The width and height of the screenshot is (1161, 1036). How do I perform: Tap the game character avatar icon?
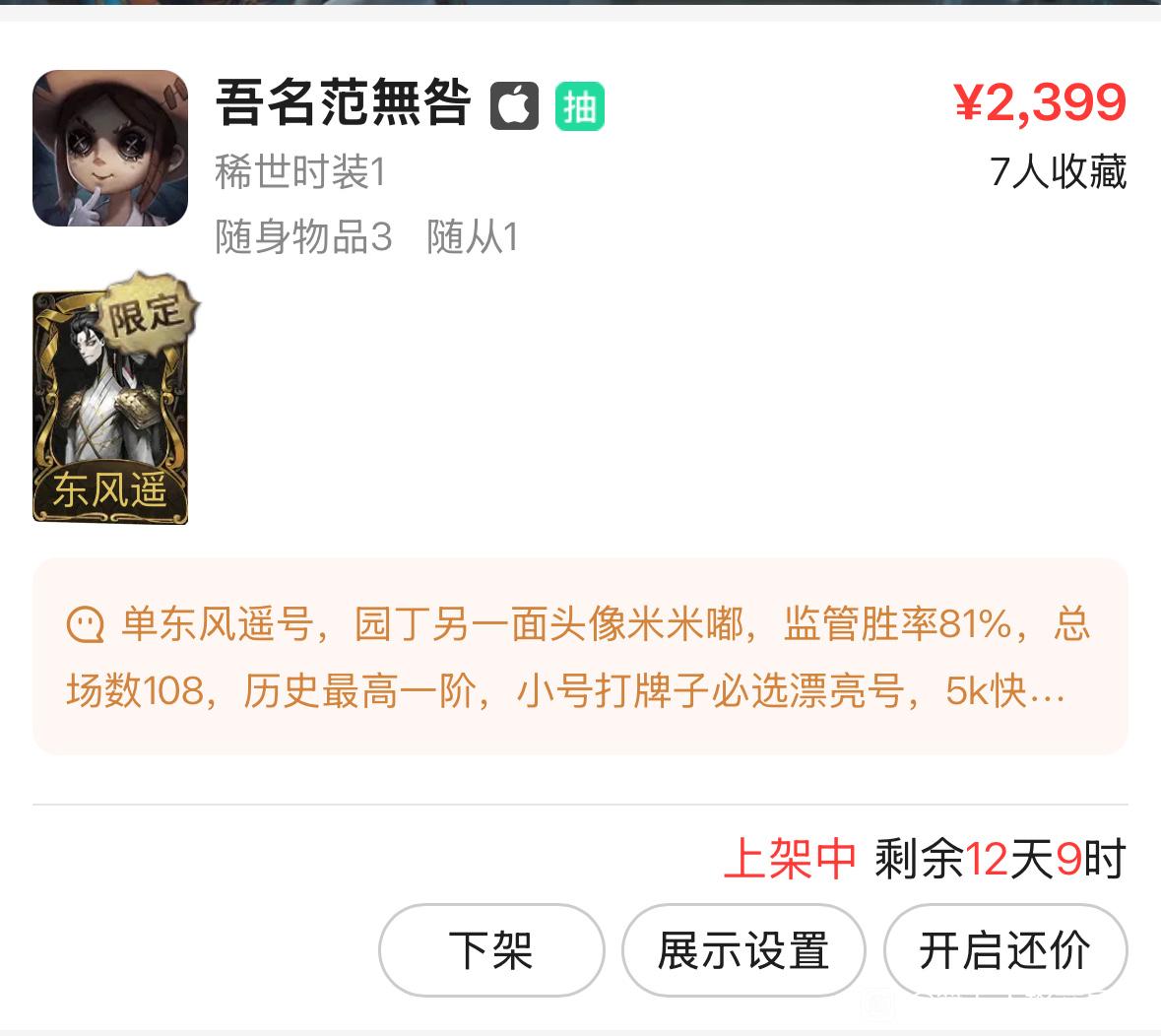click(x=110, y=148)
